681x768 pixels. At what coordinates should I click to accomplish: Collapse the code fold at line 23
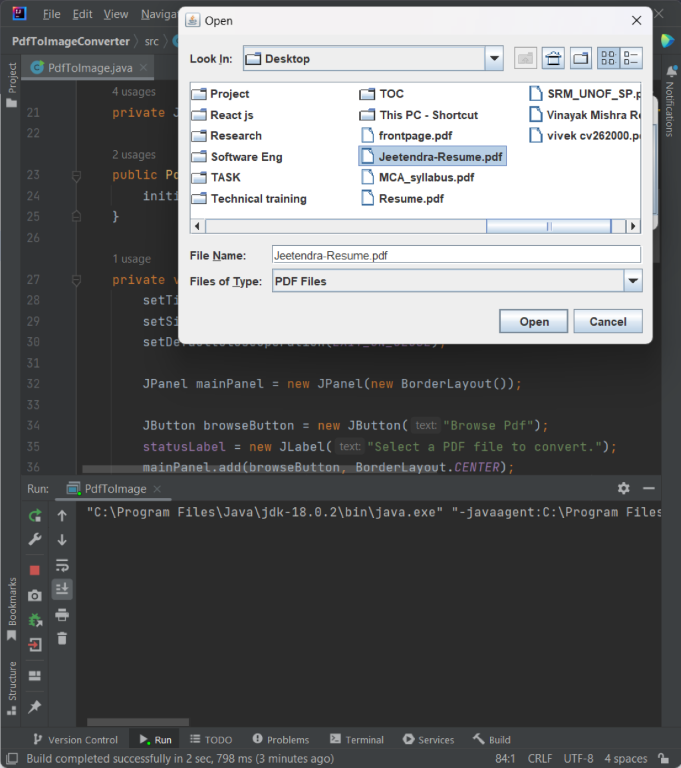pos(76,175)
